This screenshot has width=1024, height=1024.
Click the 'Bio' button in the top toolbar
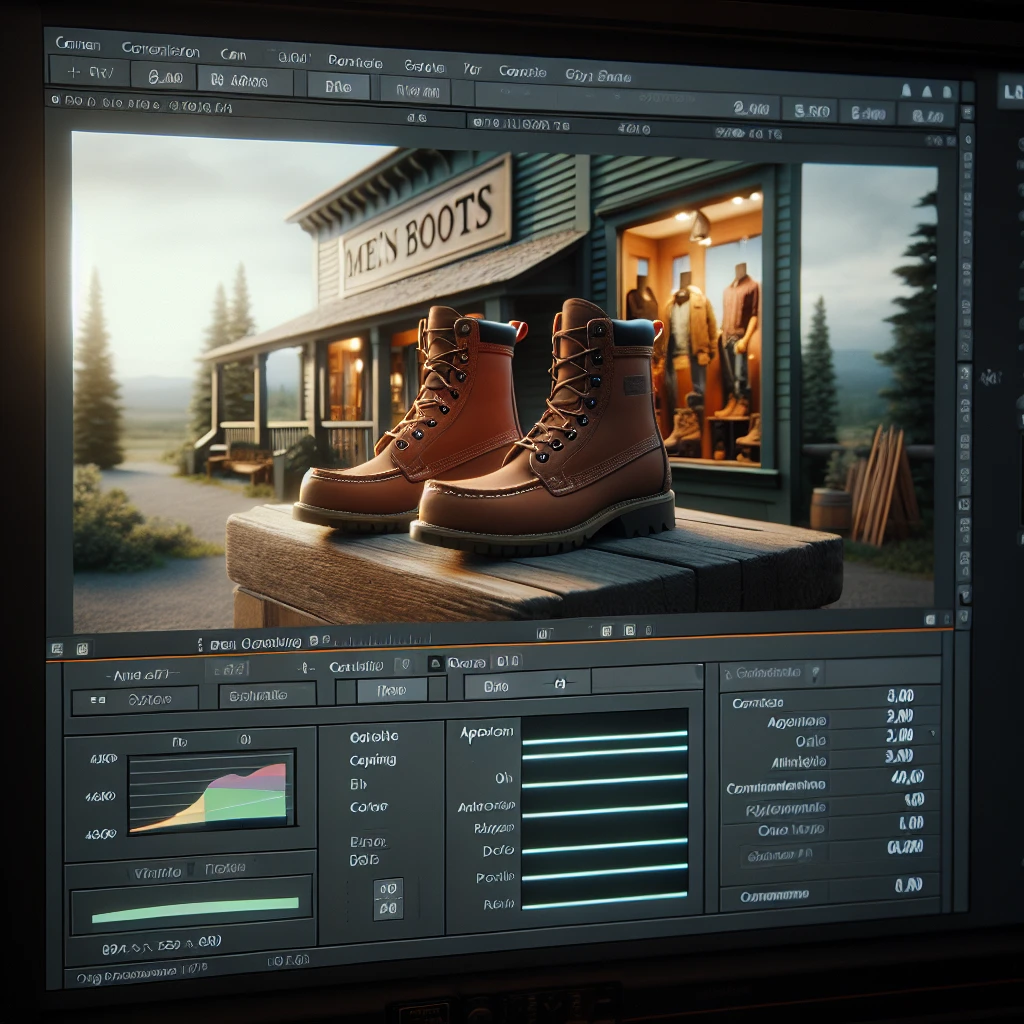(x=338, y=87)
